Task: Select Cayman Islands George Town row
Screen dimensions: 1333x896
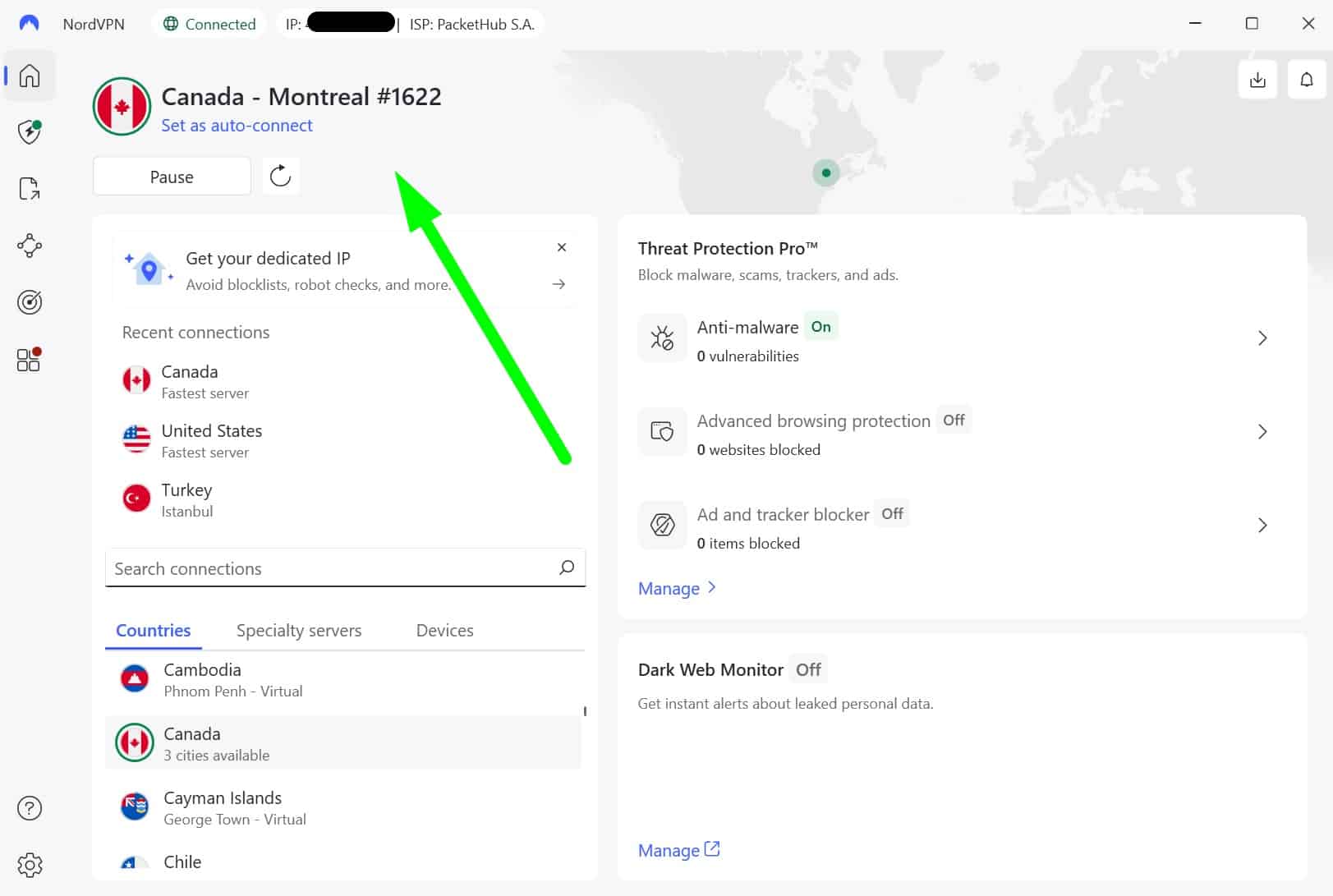Action: tap(343, 808)
